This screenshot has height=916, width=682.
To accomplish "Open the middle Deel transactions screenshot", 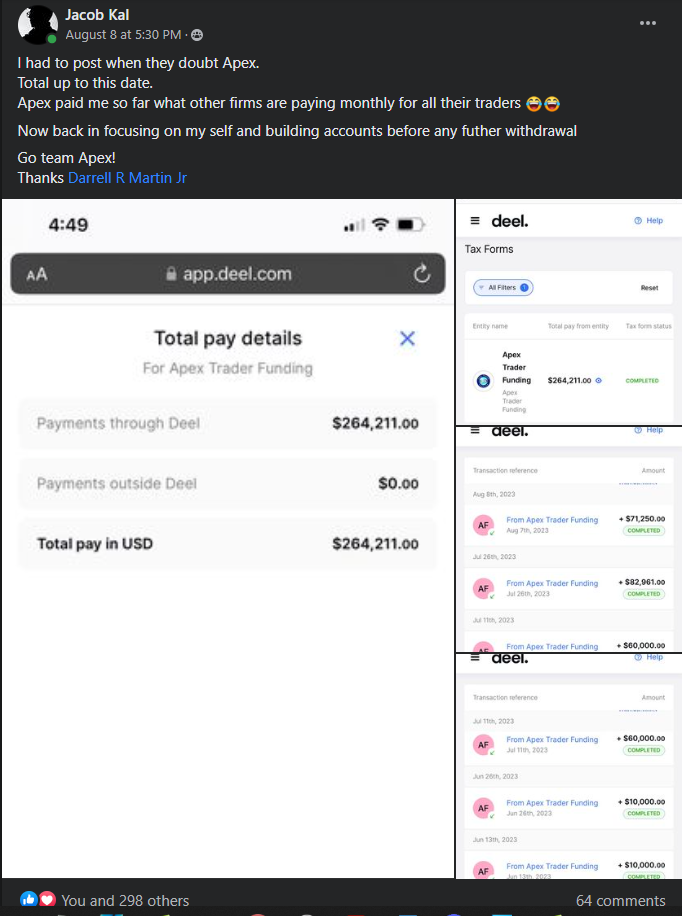I will point(569,539).
